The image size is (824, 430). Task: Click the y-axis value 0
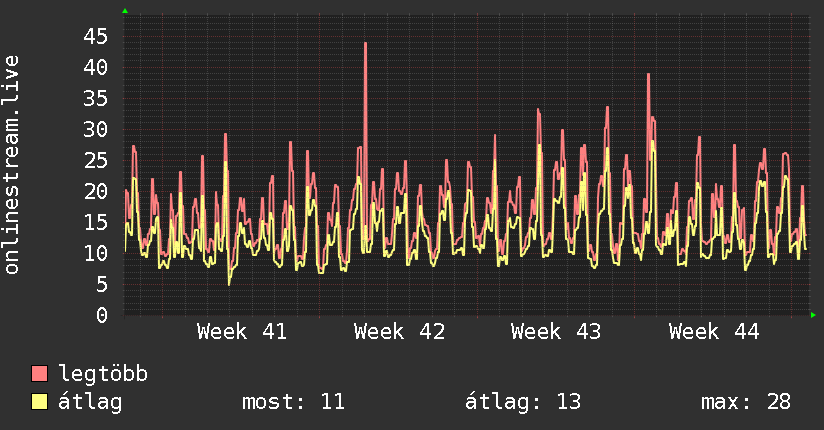[x=102, y=315]
